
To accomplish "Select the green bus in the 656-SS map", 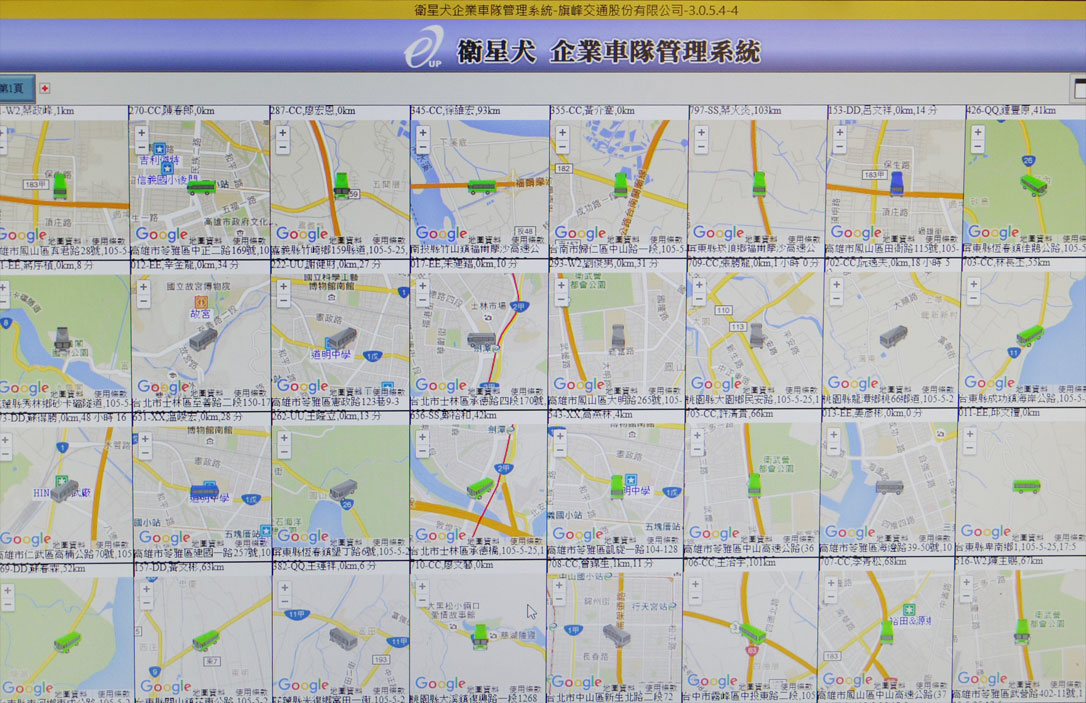I will click(x=480, y=488).
